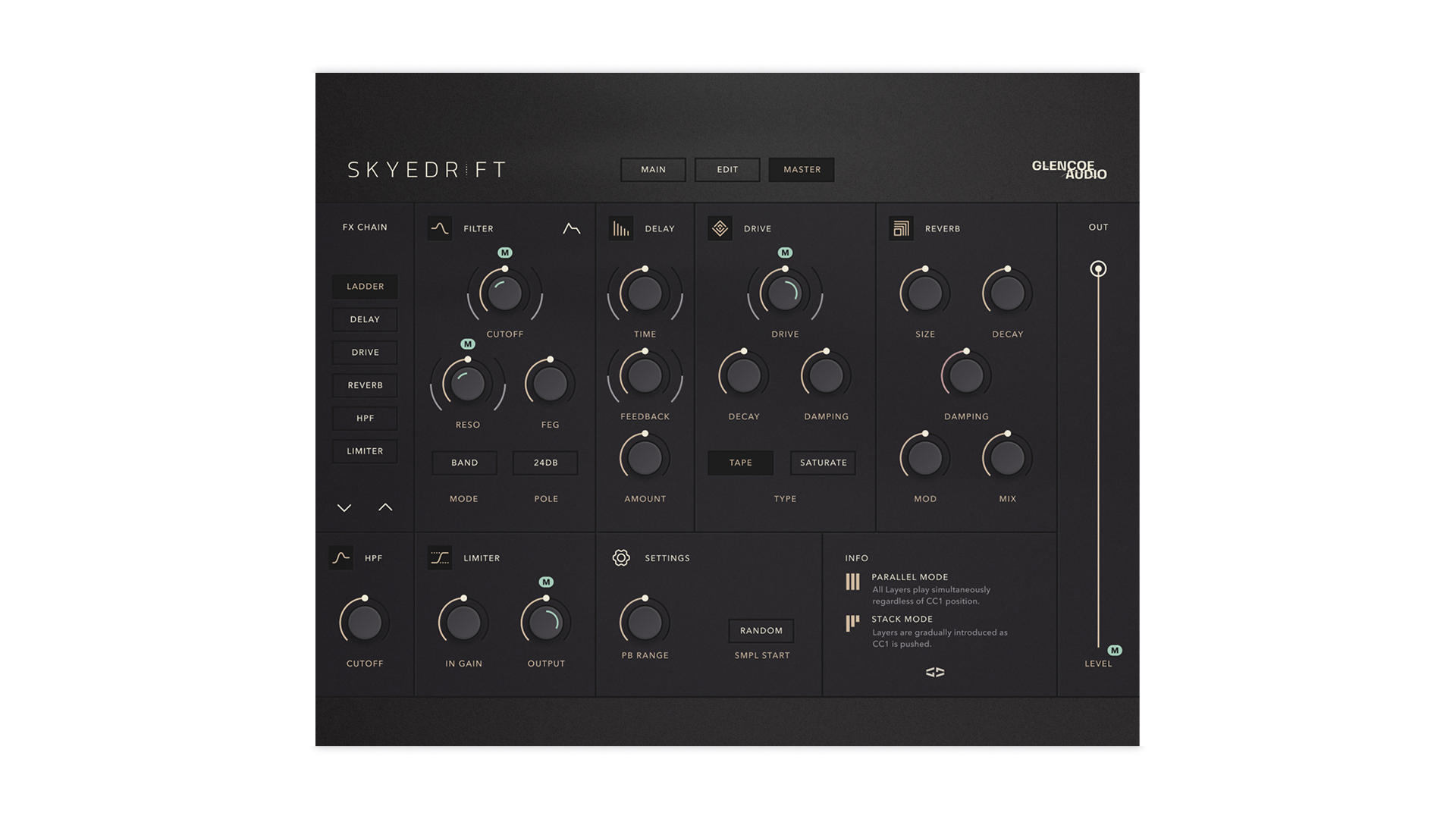
Task: Click the limiter In Gain knob
Action: pos(463,623)
